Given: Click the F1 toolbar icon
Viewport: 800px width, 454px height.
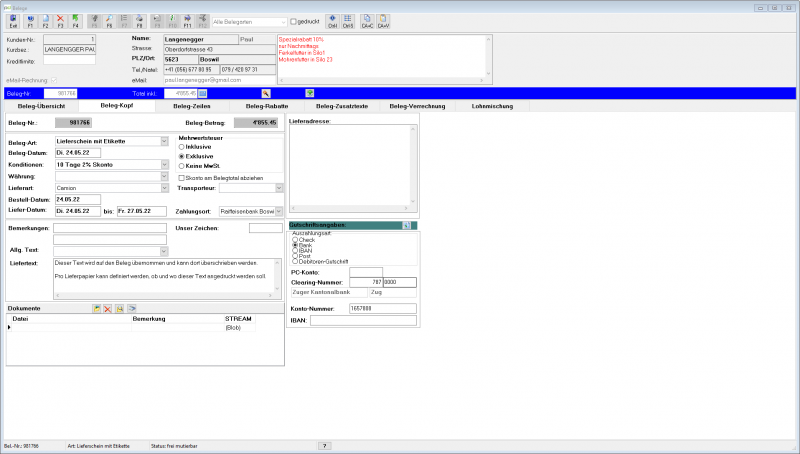Looking at the screenshot, I should (x=30, y=21).
